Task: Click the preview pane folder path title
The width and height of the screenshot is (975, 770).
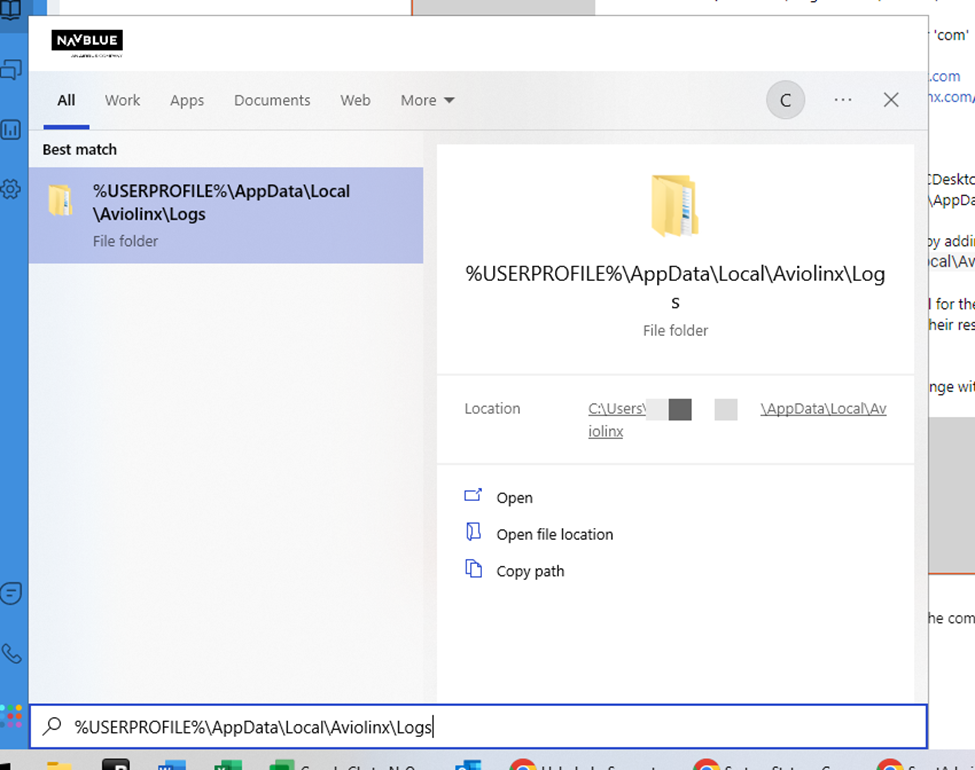Action: coord(675,287)
